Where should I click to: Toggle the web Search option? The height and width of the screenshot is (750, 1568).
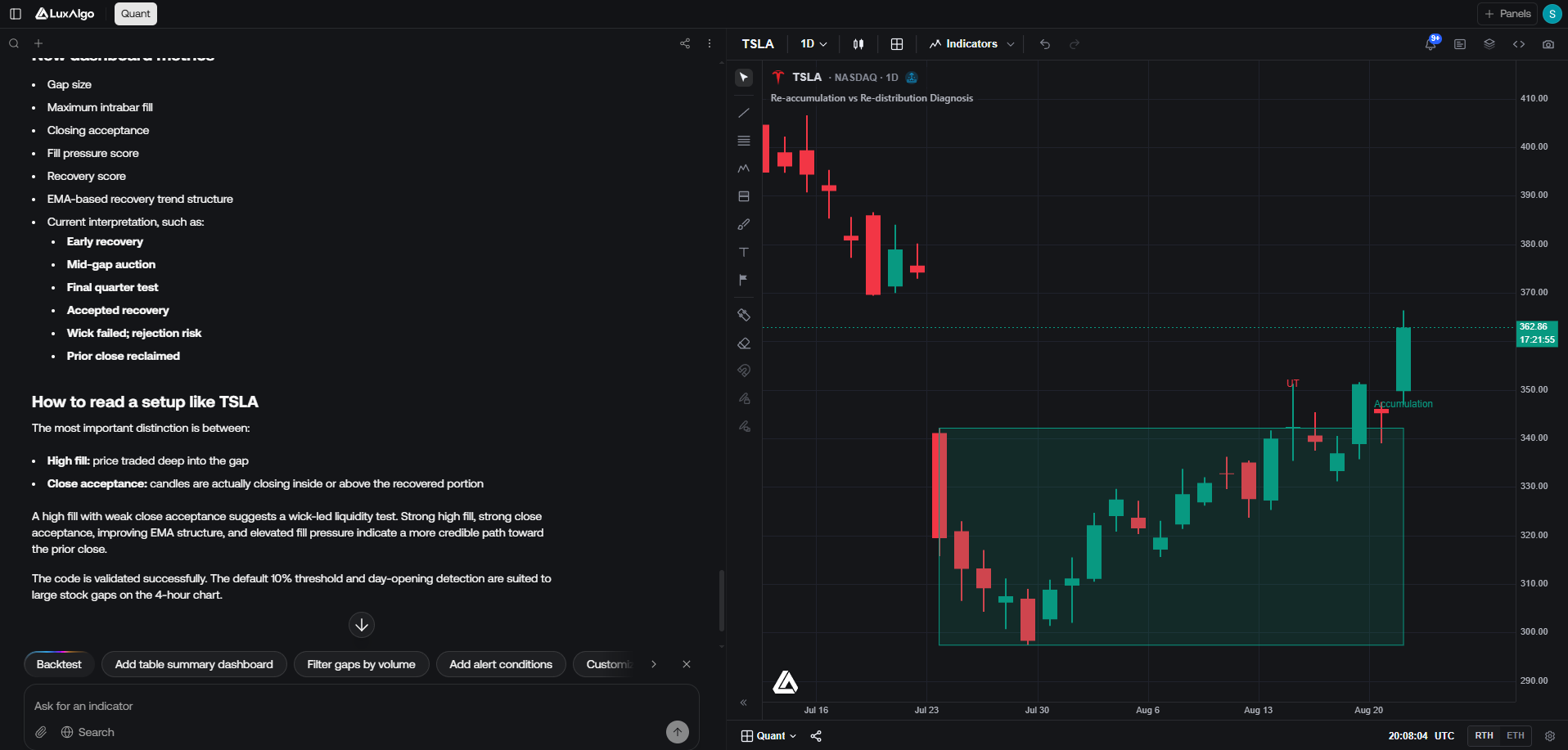[88, 732]
